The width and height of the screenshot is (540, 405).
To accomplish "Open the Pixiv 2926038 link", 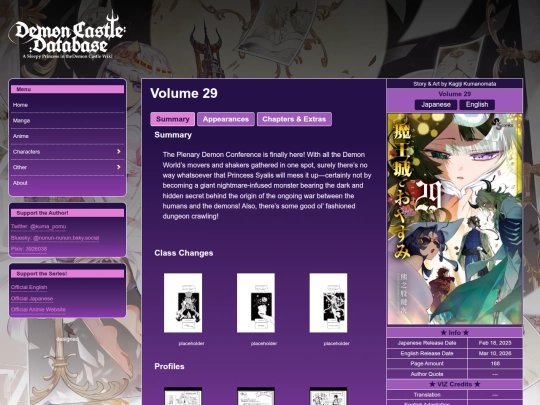I will click(x=29, y=249).
